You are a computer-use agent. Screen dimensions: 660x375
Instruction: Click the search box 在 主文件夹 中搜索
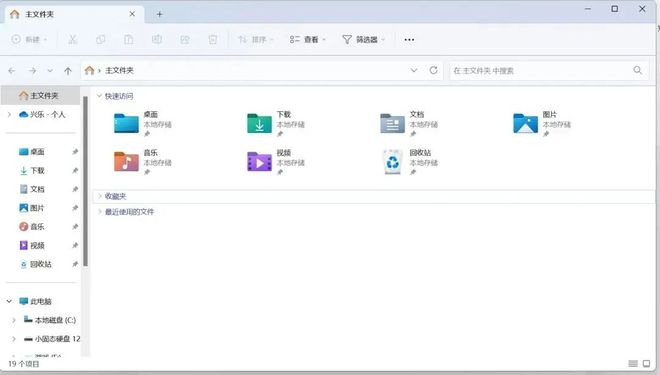pos(549,71)
